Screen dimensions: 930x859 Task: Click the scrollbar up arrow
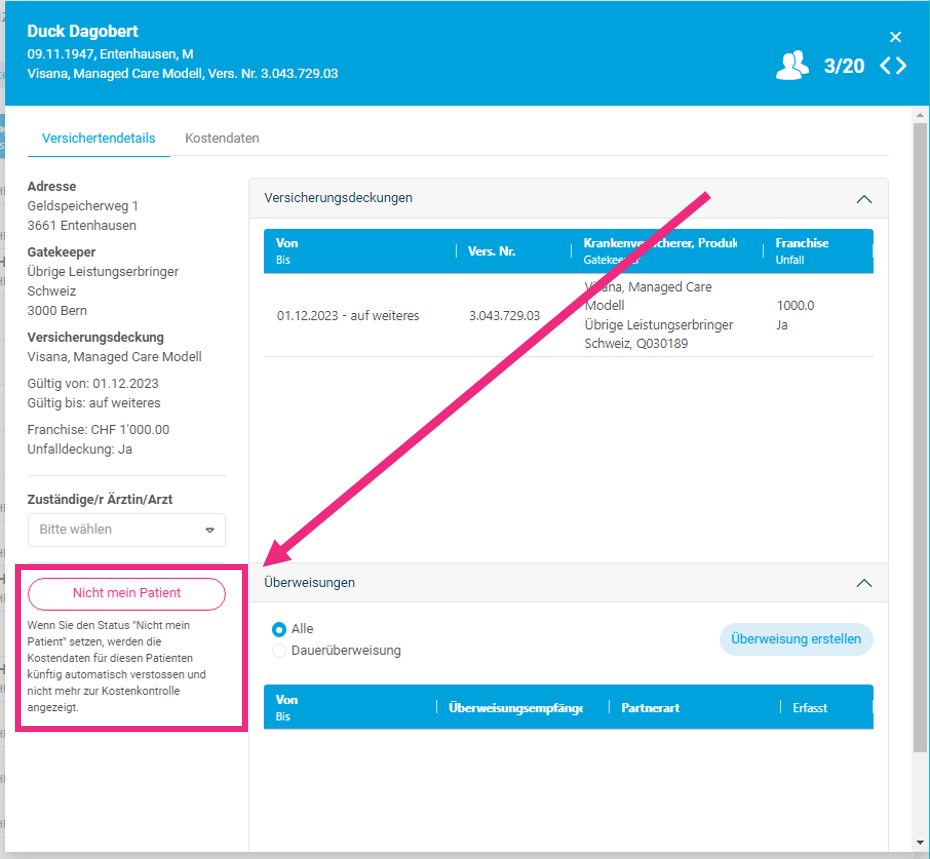click(919, 115)
